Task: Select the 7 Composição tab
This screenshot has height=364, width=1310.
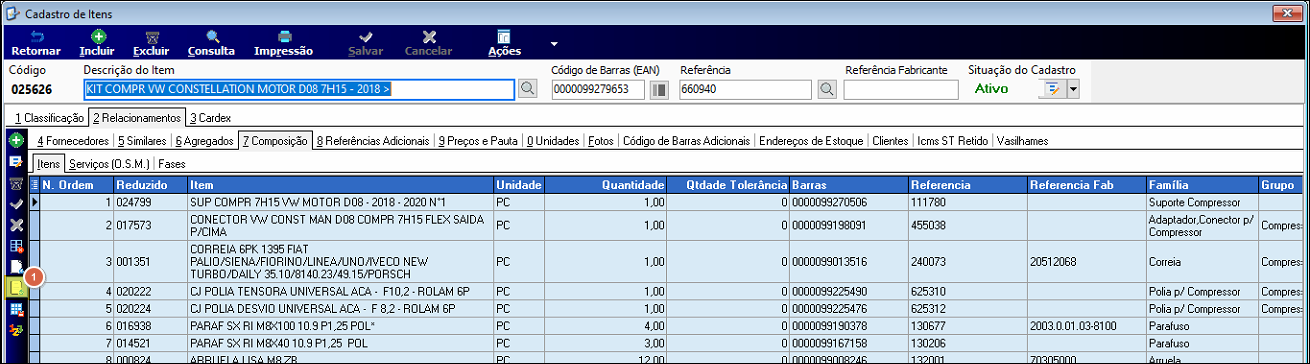Action: coord(275,141)
